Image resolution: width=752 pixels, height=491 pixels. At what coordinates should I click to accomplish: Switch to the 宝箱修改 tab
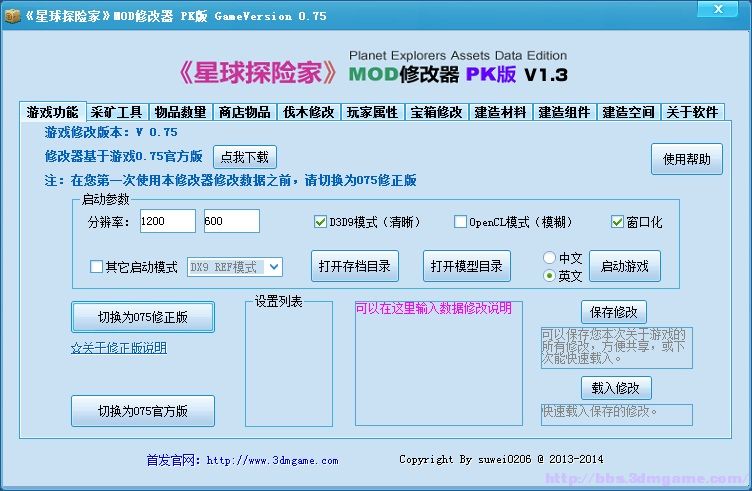[436, 112]
